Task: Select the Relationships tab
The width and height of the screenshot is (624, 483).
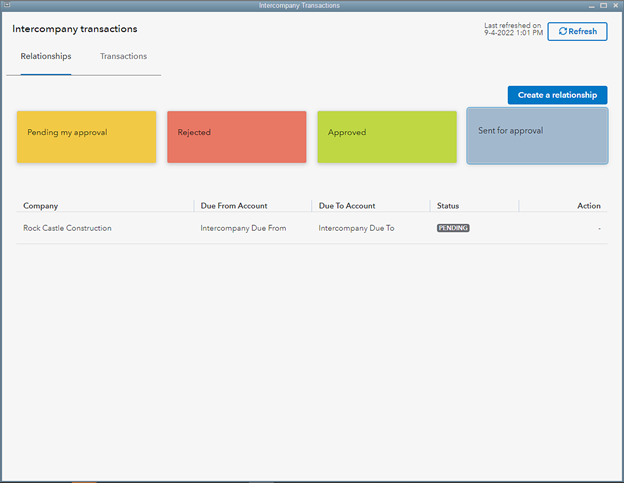Action: tap(46, 57)
